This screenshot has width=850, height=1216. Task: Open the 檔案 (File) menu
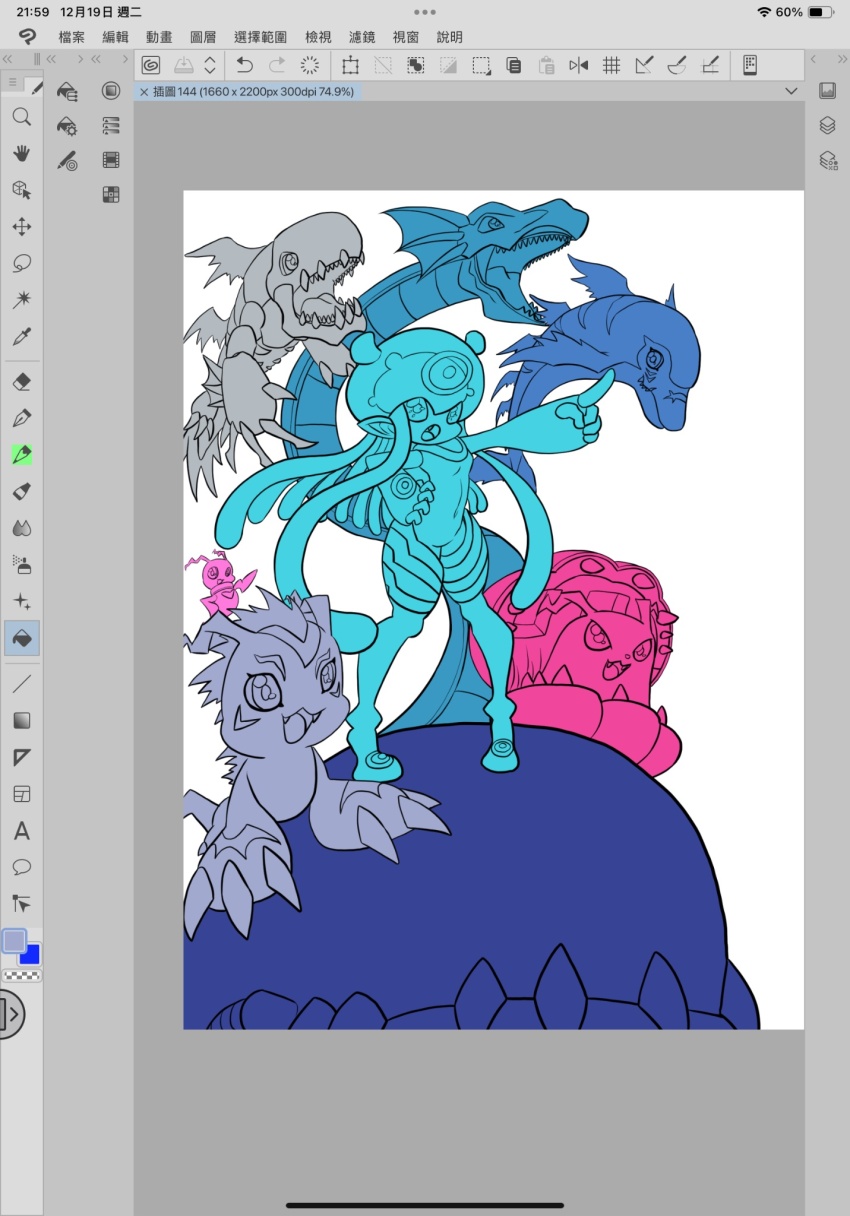click(x=71, y=37)
